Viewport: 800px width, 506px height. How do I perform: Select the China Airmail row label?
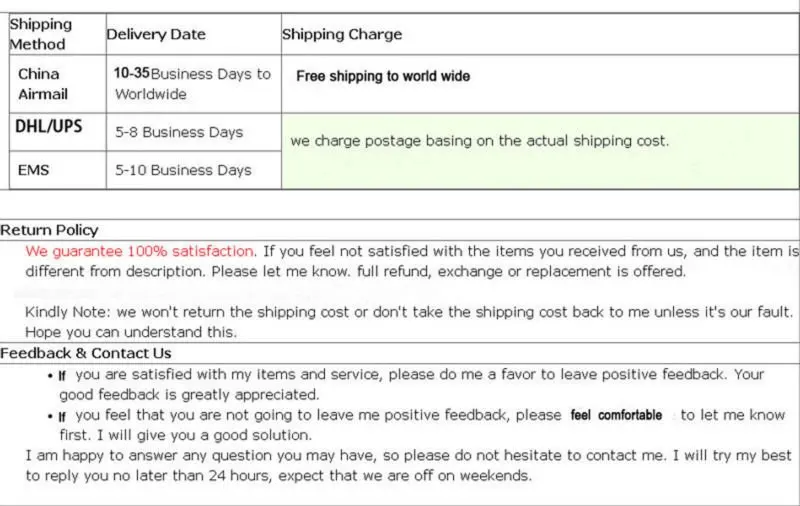58,84
